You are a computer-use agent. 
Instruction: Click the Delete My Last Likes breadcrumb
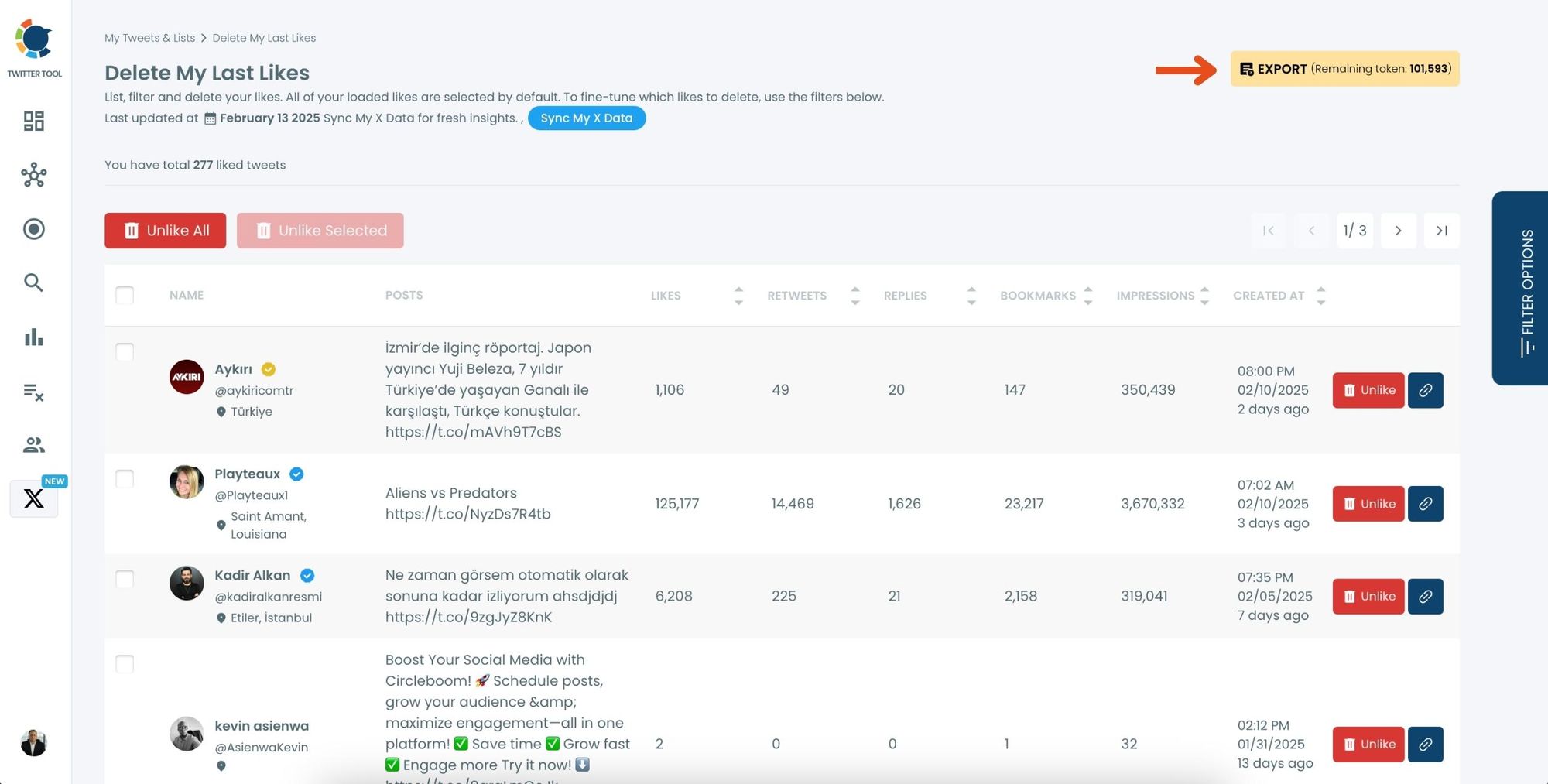[x=264, y=38]
